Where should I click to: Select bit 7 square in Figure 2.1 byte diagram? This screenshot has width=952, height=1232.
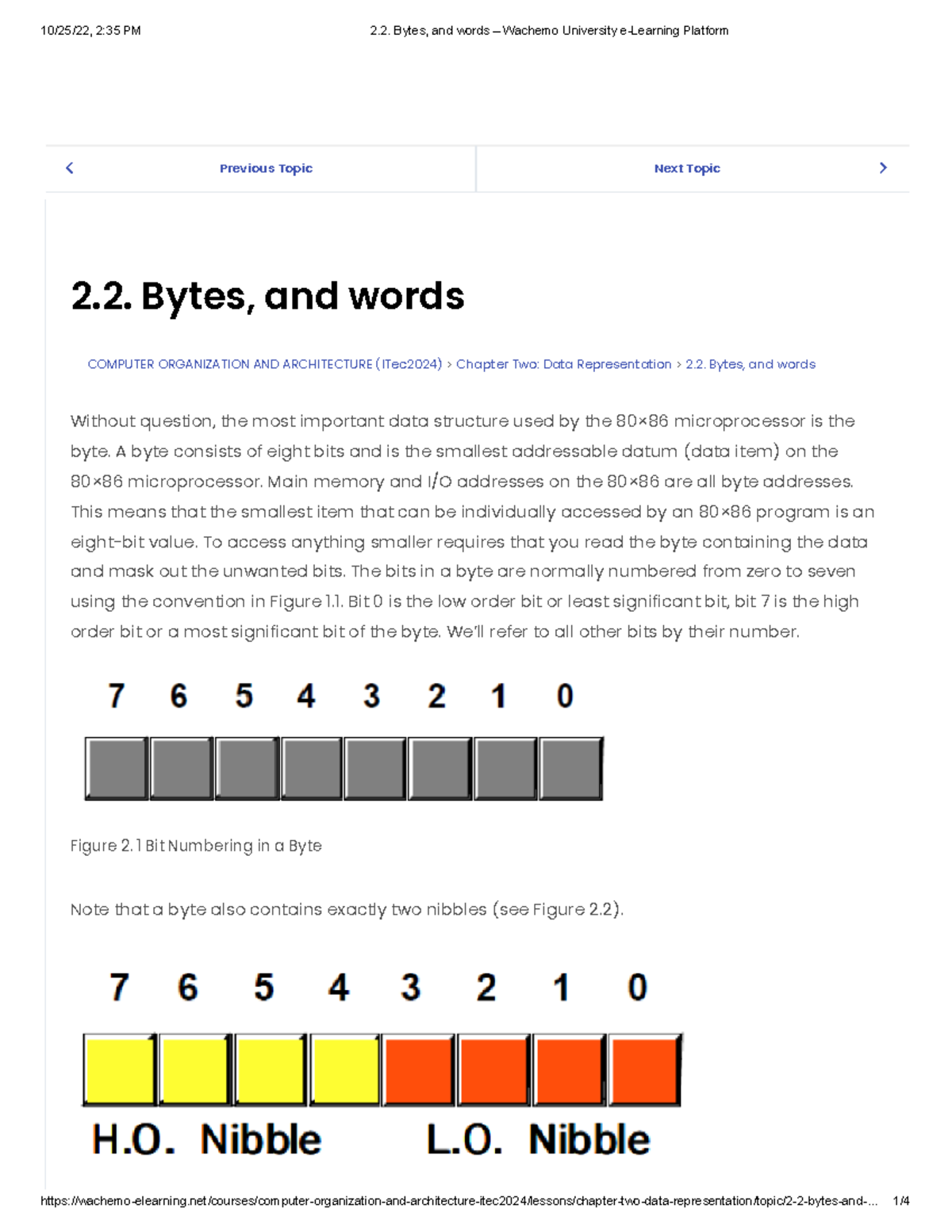coord(115,766)
